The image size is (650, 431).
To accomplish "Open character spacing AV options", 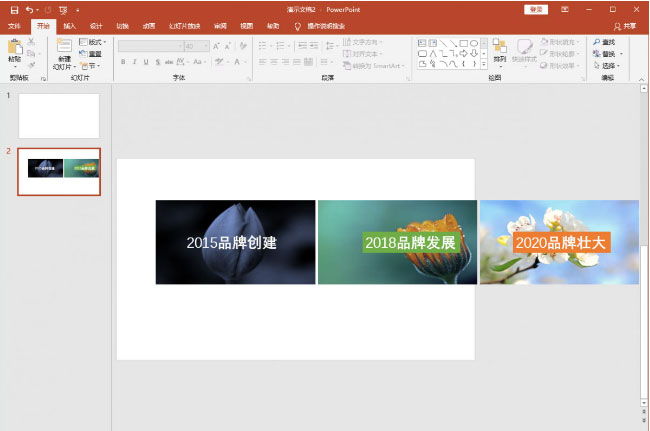I will [x=181, y=62].
